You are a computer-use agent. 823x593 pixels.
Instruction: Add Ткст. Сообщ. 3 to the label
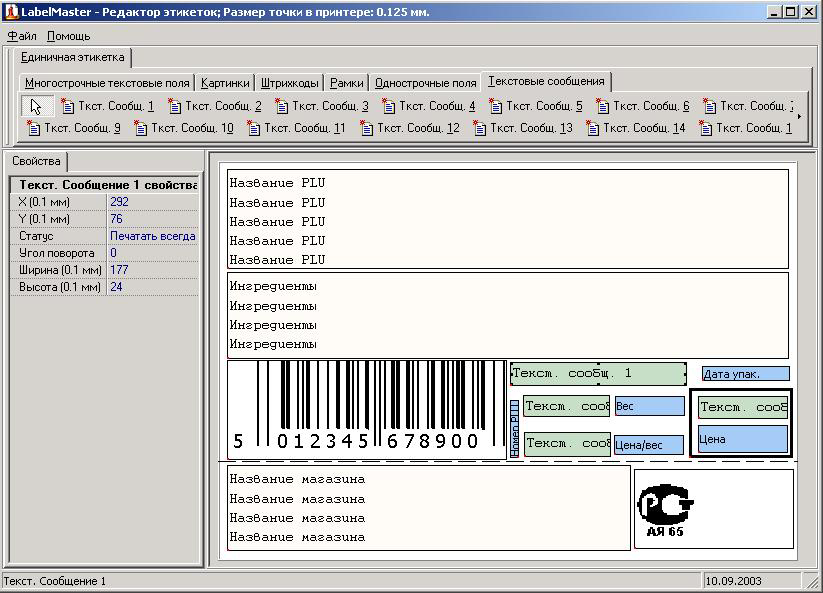[321, 106]
